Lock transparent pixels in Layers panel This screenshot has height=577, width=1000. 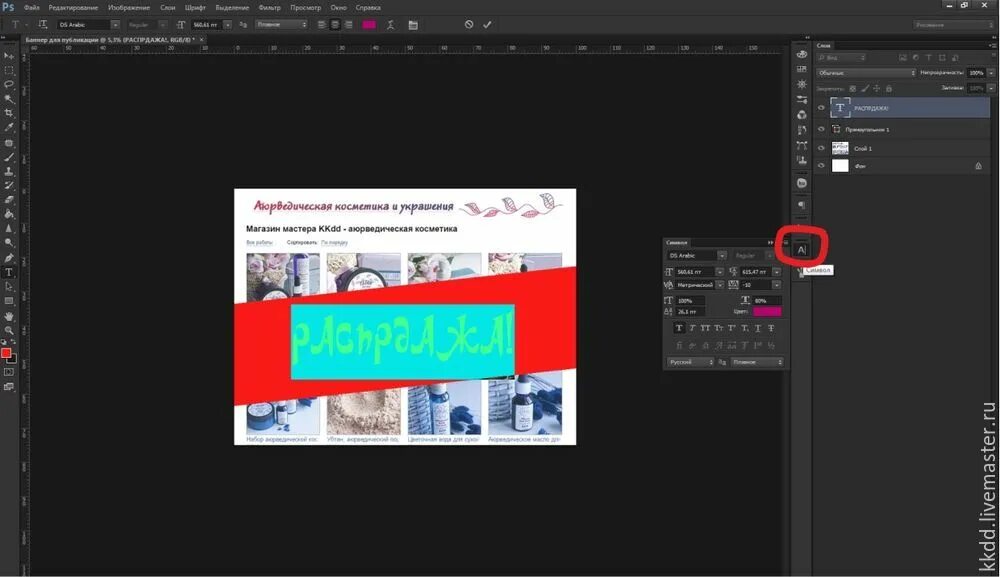[853, 89]
